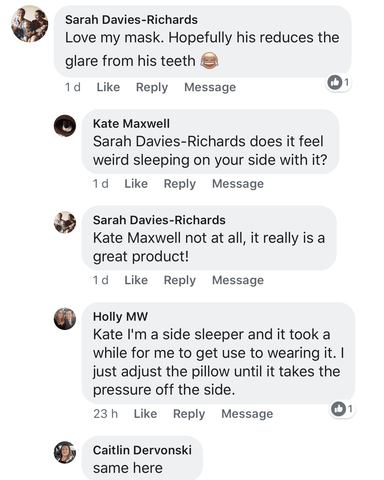This screenshot has width=384, height=480.
Task: View the like reaction on the mask comment
Action: (x=338, y=82)
